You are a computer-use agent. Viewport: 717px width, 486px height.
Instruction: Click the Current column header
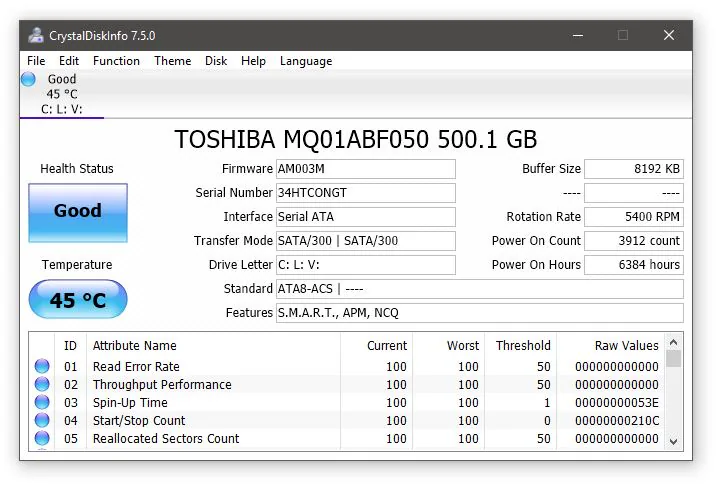(x=376, y=346)
